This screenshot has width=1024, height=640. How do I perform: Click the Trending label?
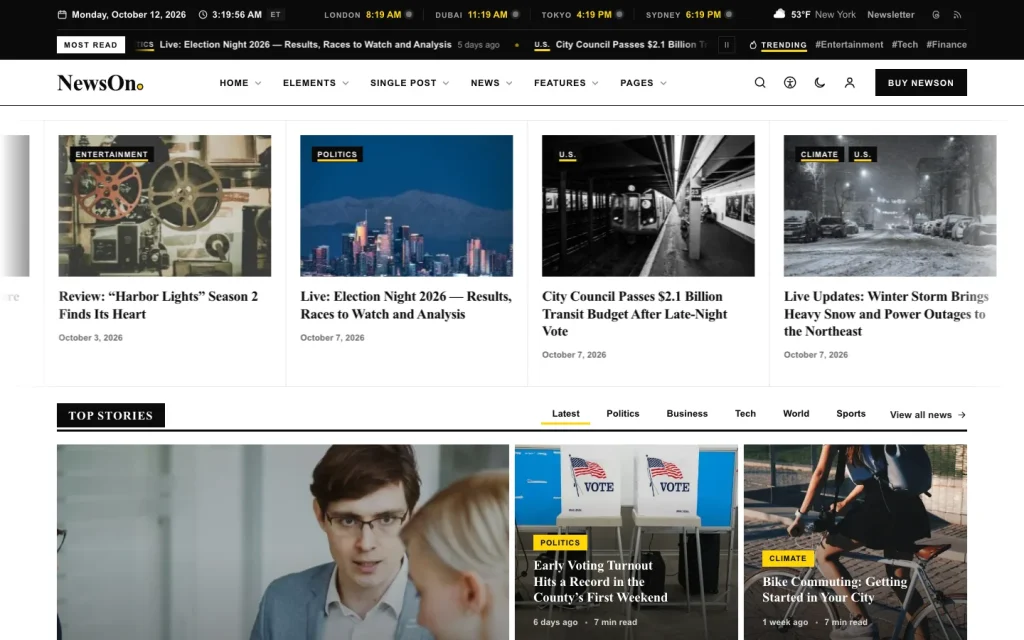coord(784,45)
